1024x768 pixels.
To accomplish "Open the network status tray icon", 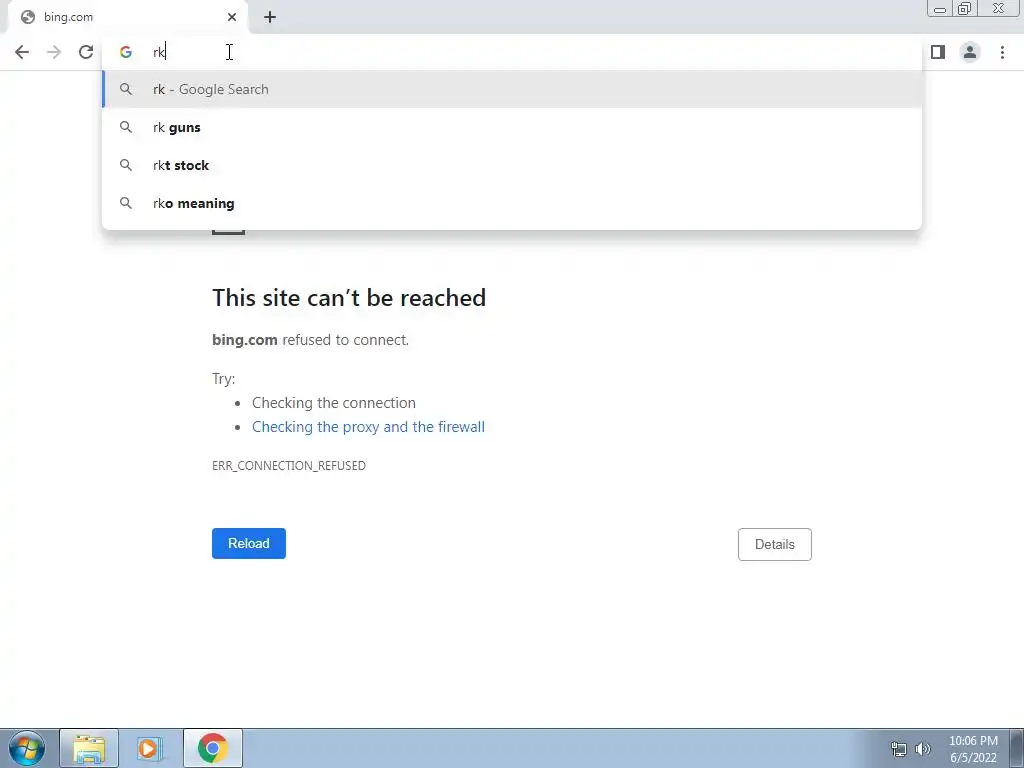I will pyautogui.click(x=899, y=749).
